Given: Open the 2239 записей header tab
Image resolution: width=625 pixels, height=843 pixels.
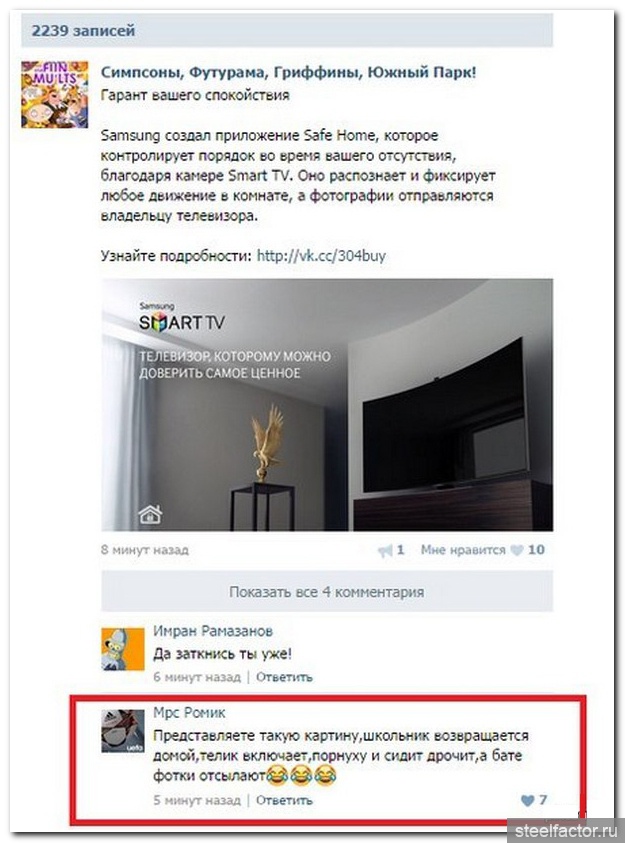Looking at the screenshot, I should click(x=83, y=31).
